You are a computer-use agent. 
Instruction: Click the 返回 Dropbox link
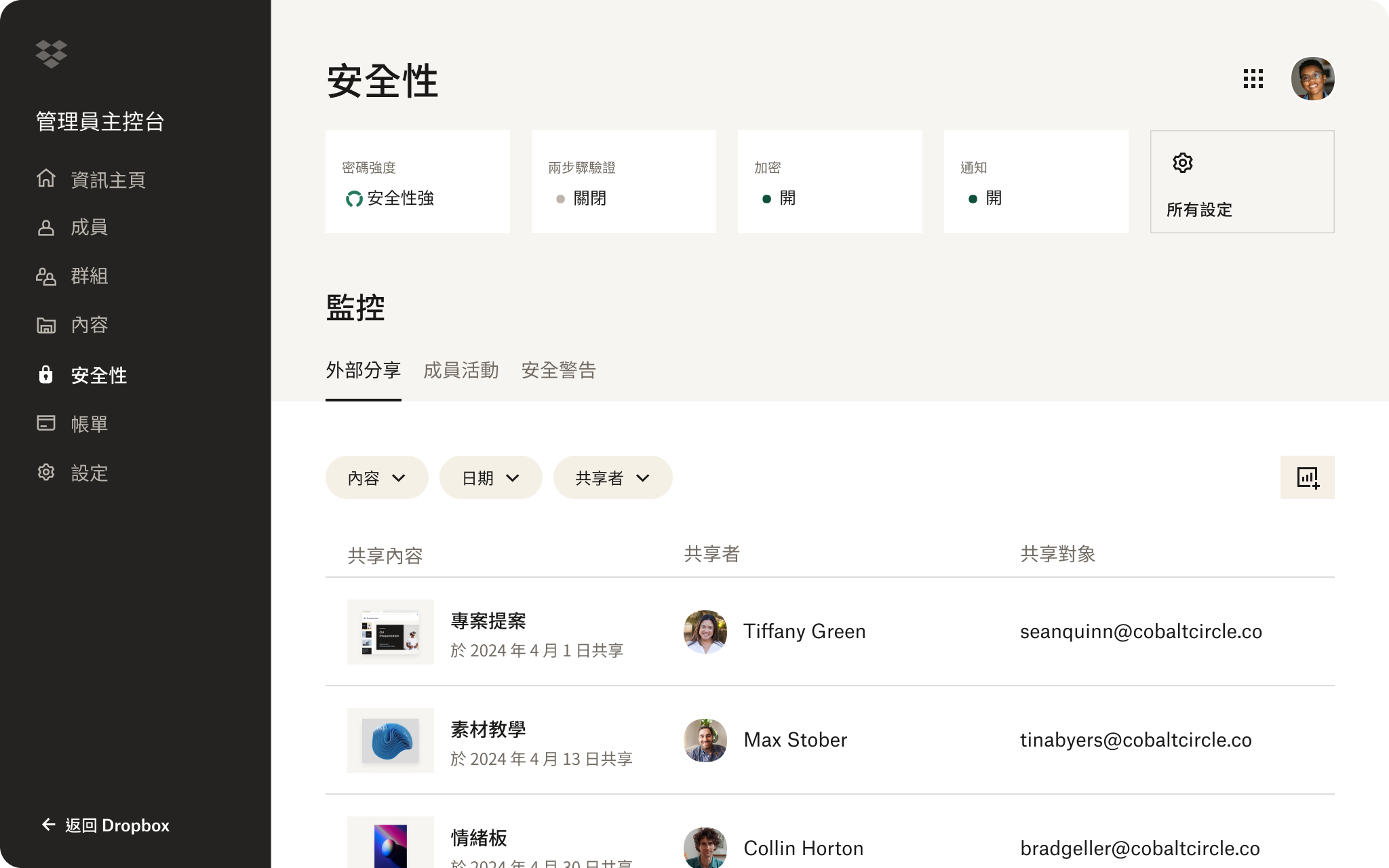click(106, 825)
